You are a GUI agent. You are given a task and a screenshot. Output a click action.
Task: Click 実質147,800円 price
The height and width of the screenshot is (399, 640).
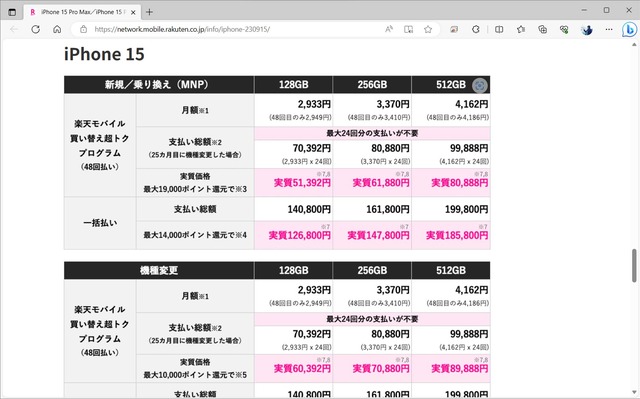378,235
